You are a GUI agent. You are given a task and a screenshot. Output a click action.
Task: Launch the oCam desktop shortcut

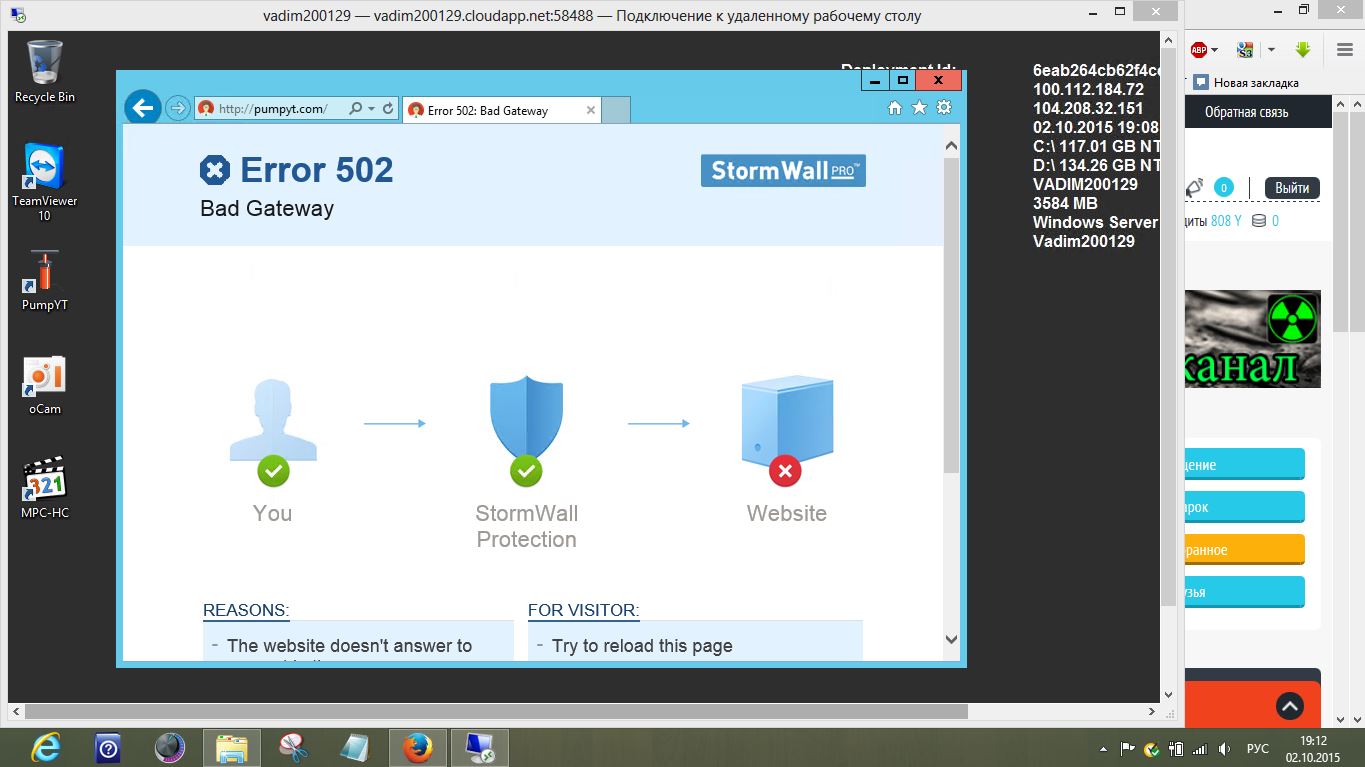(45, 385)
